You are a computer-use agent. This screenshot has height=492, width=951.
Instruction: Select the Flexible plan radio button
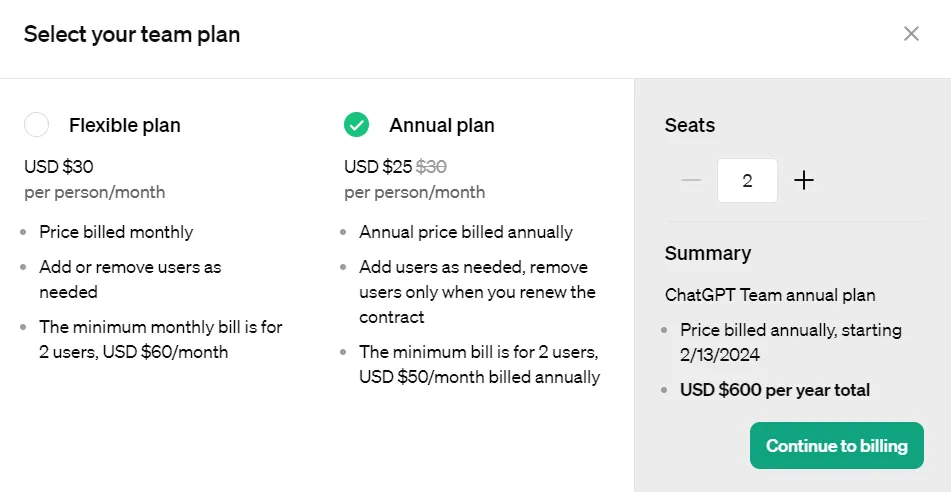pyautogui.click(x=36, y=125)
